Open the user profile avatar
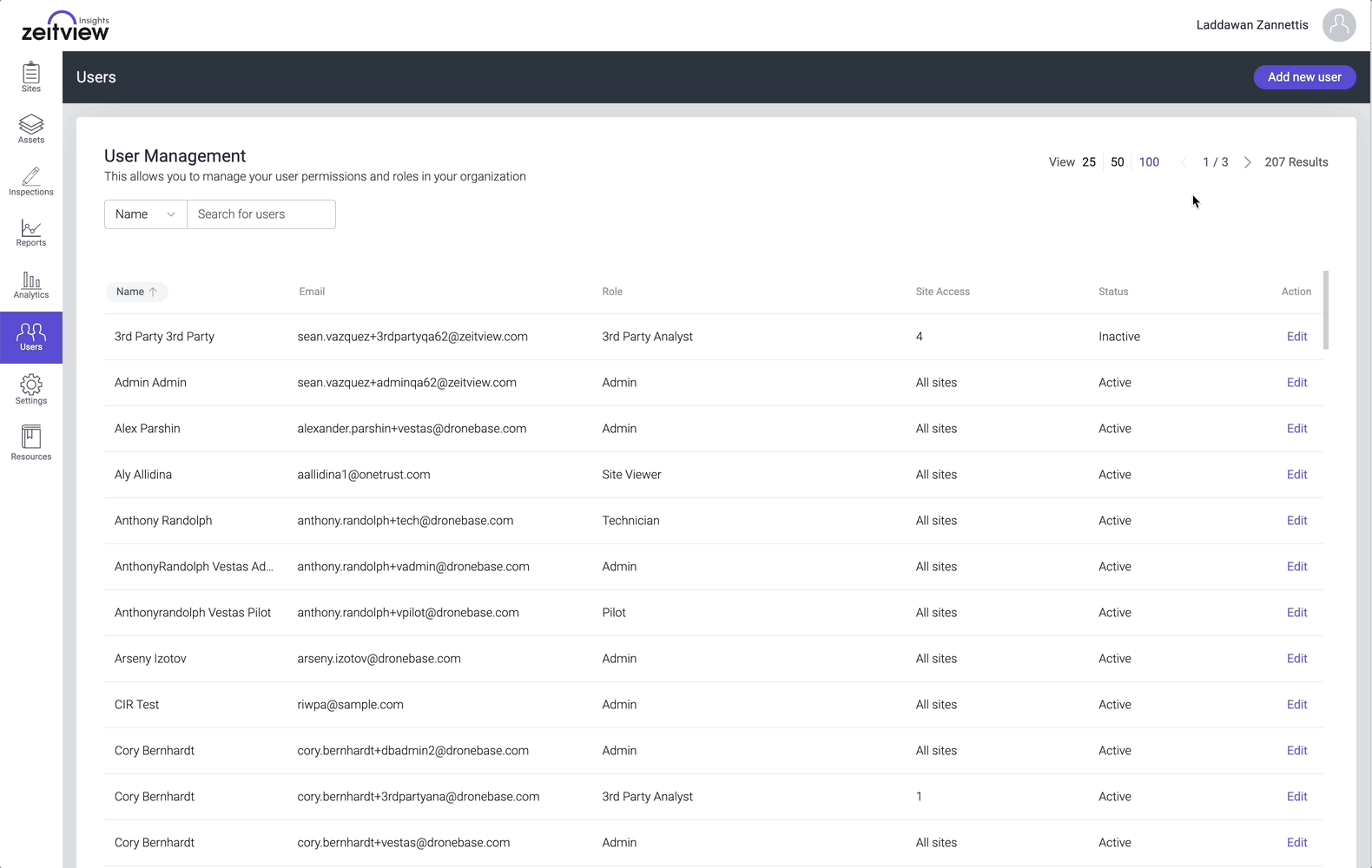Screen dimensions: 1372x868 pyautogui.click(x=1339, y=25)
